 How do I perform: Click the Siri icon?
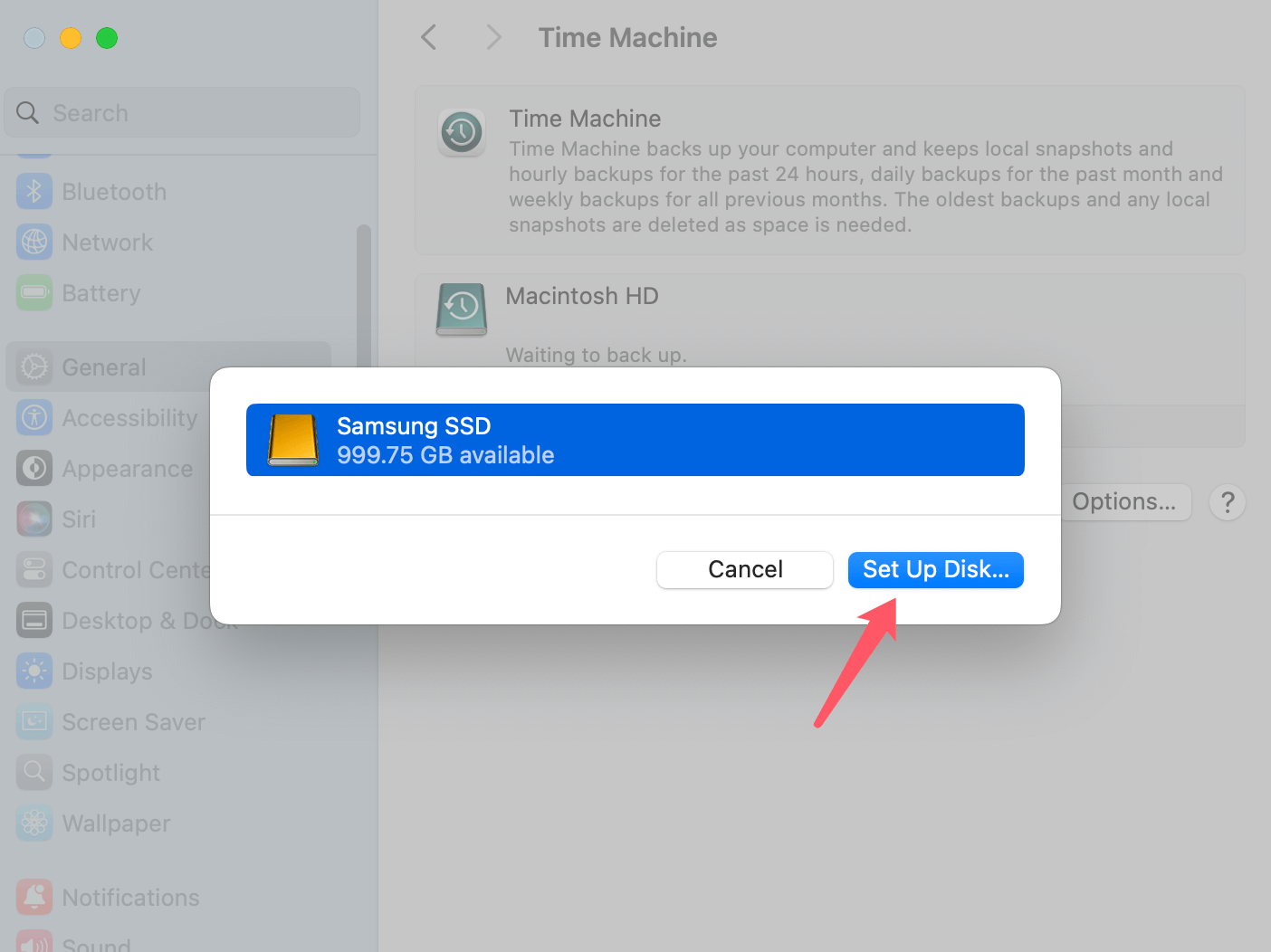click(34, 519)
